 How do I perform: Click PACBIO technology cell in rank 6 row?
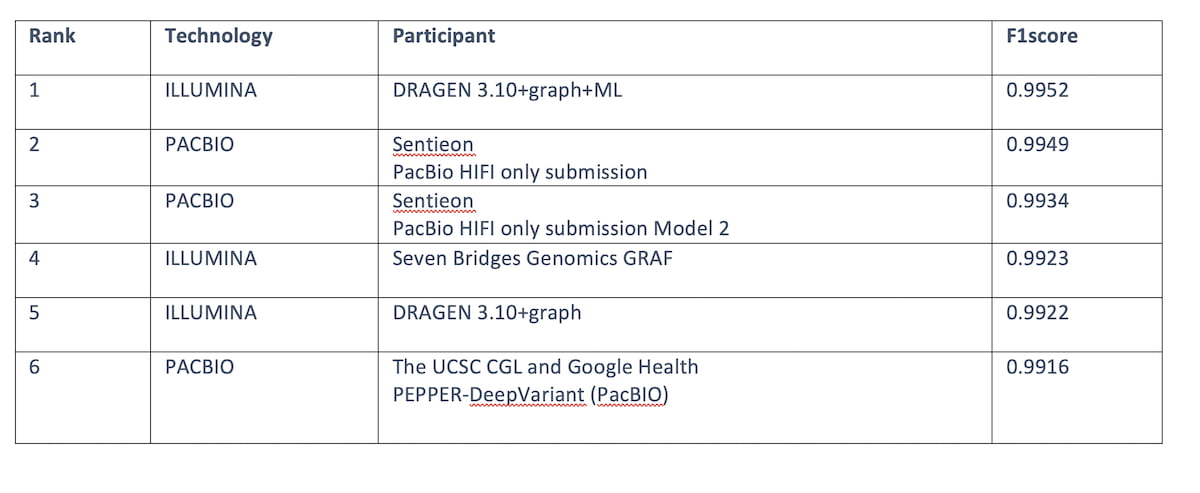point(199,367)
